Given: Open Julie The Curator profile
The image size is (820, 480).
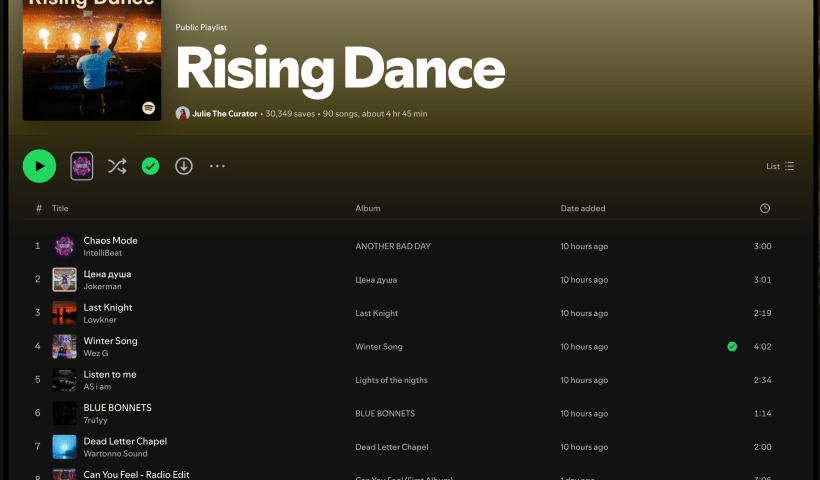Looking at the screenshot, I should (x=224, y=114).
